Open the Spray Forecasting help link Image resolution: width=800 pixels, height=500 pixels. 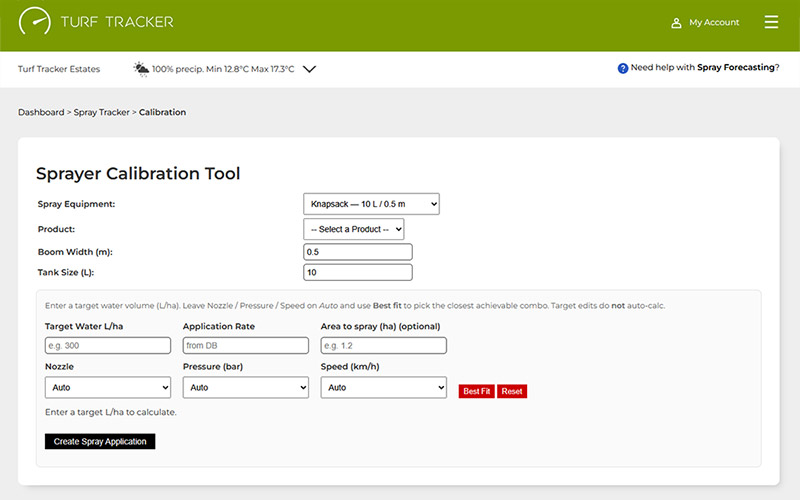pos(735,68)
